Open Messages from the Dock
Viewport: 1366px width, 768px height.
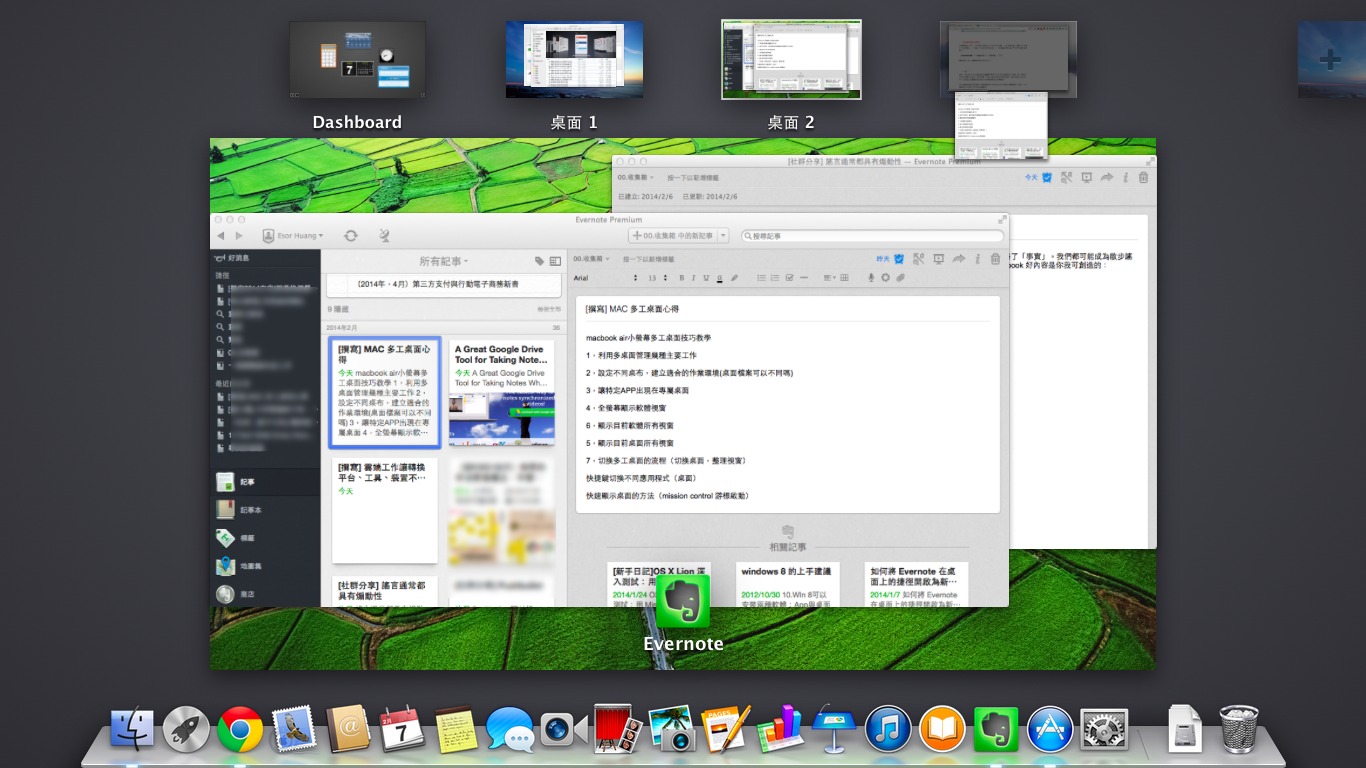(510, 730)
